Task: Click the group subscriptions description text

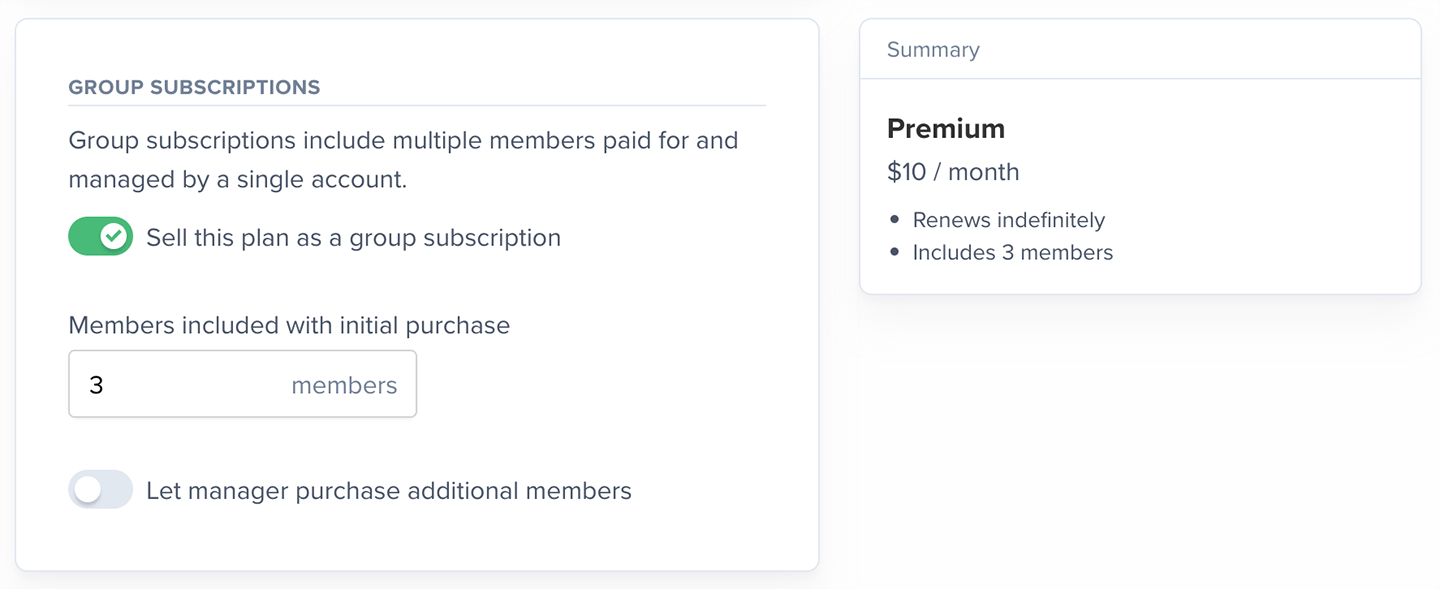Action: pos(403,160)
